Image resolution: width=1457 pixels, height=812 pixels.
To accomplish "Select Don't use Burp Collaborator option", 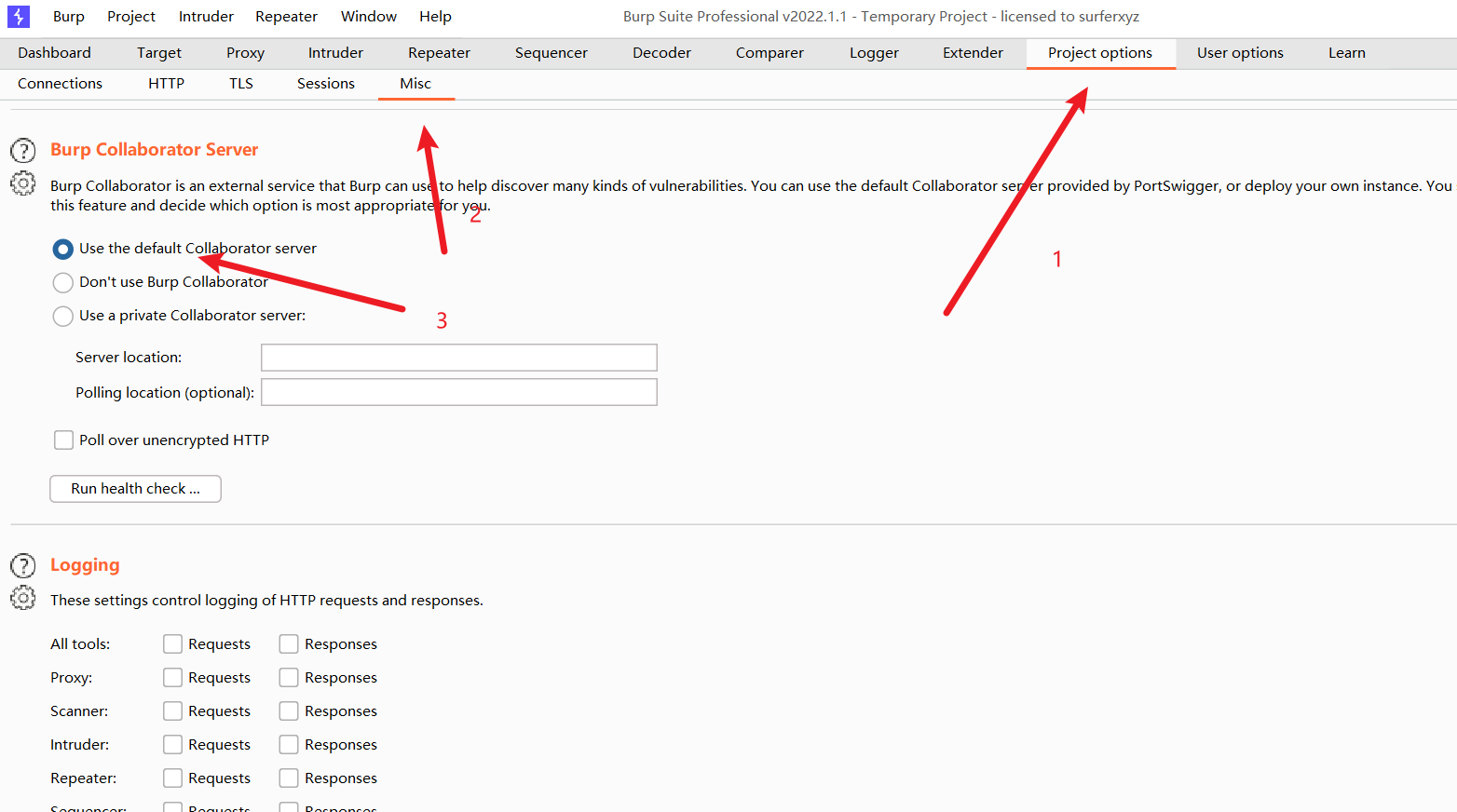I will pos(63,282).
